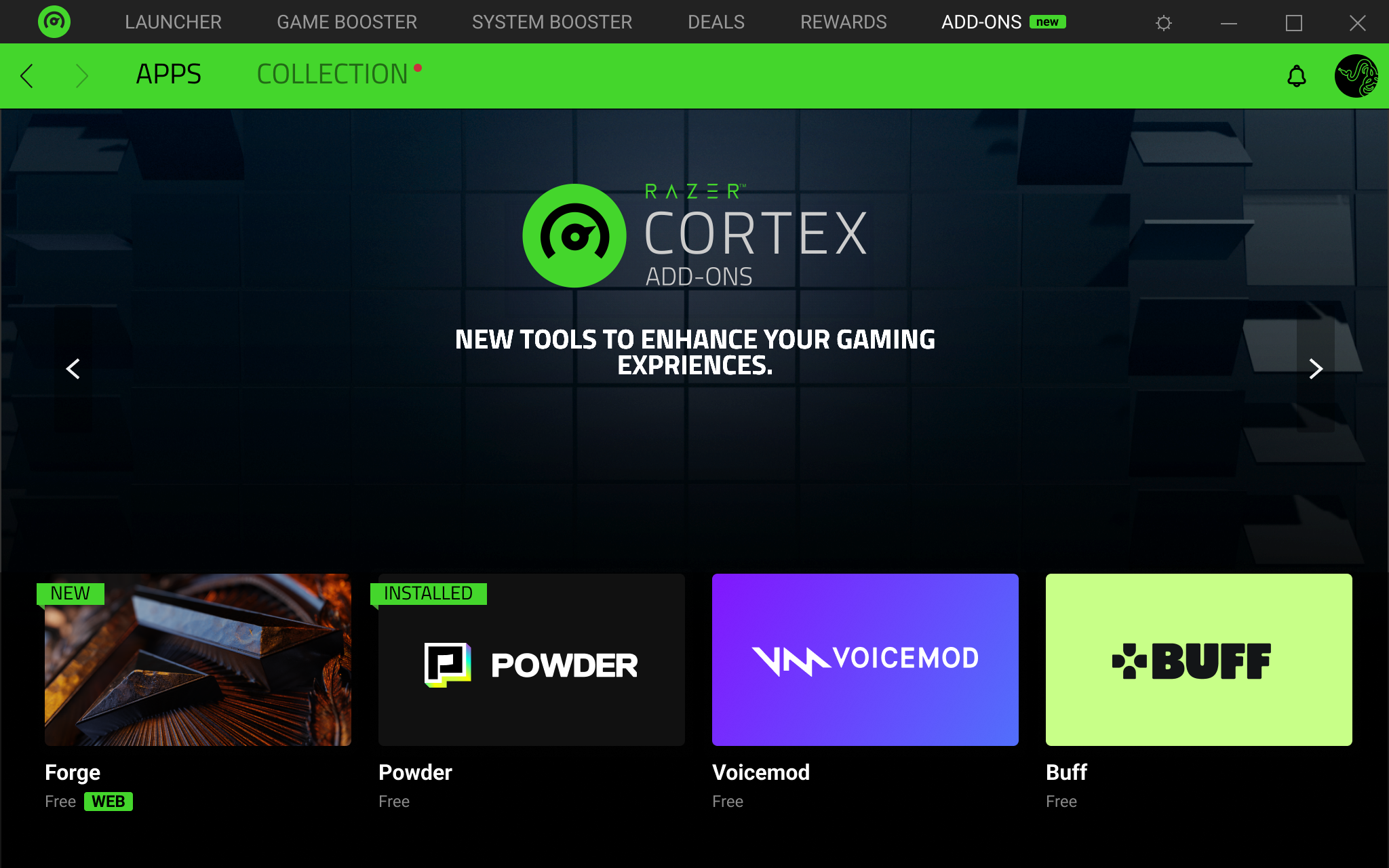This screenshot has width=1389, height=868.
Task: Toggle APPS view on
Action: point(168,73)
